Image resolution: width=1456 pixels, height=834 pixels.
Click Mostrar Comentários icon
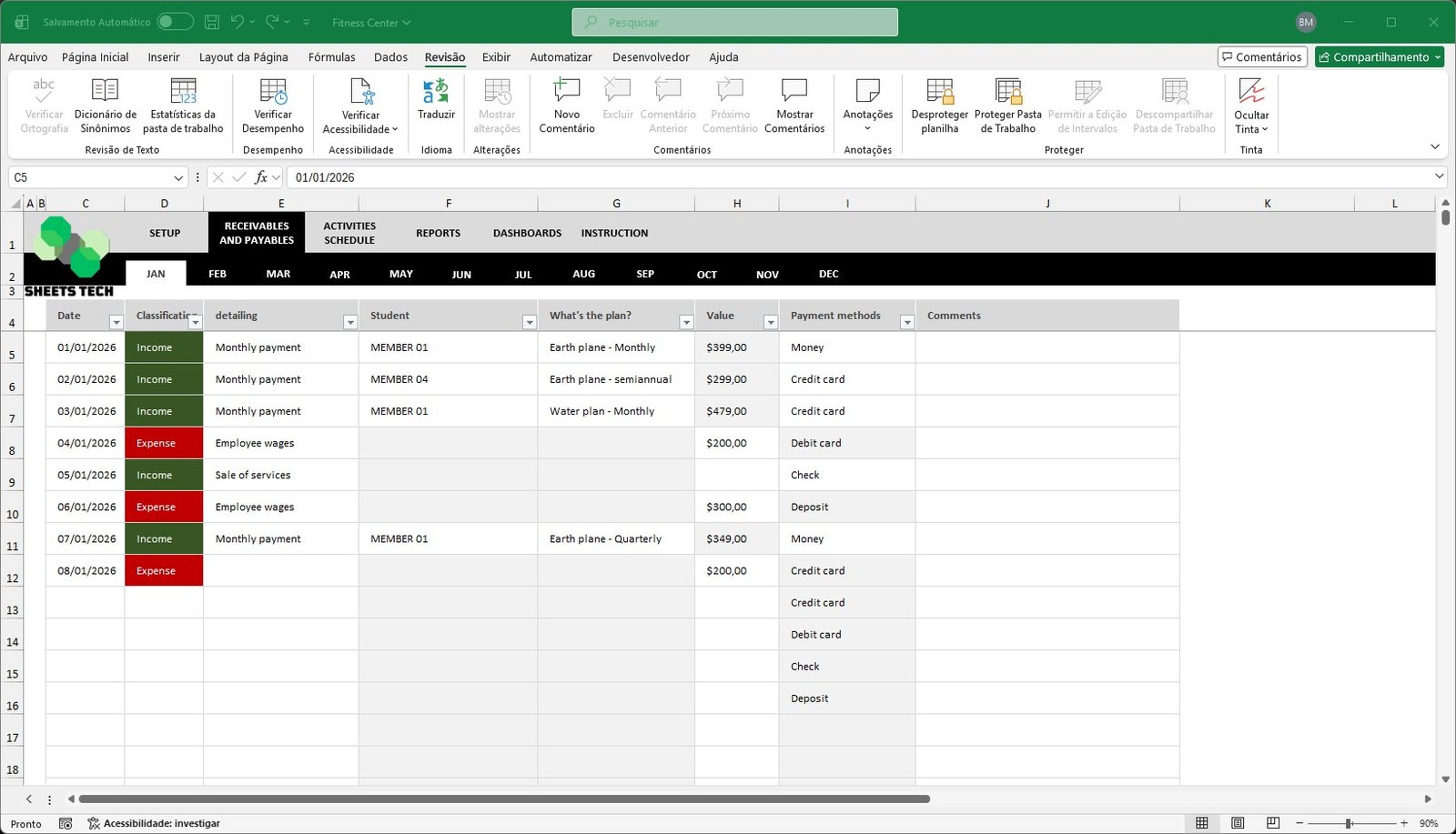click(794, 91)
